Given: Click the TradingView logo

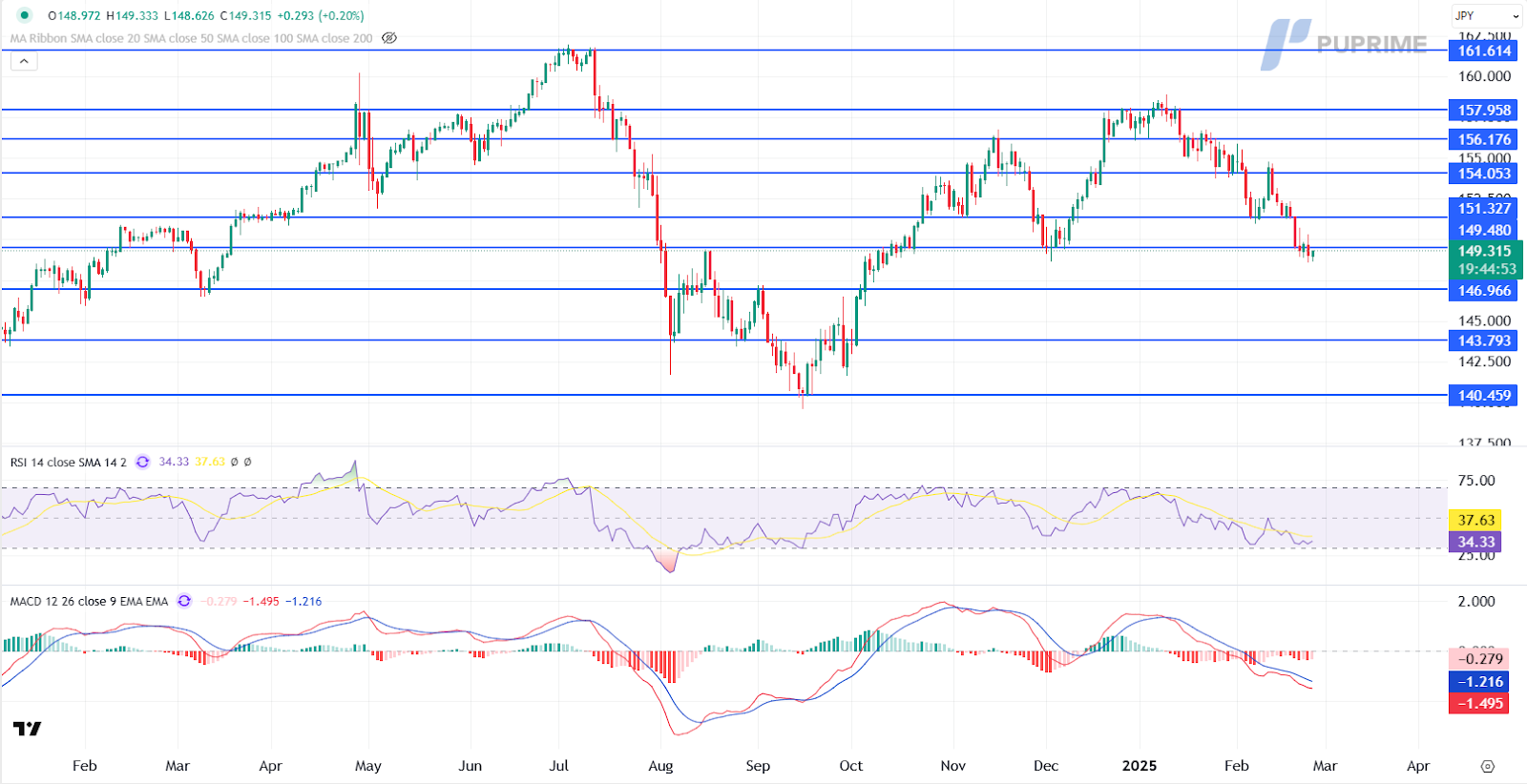Looking at the screenshot, I should click(28, 729).
